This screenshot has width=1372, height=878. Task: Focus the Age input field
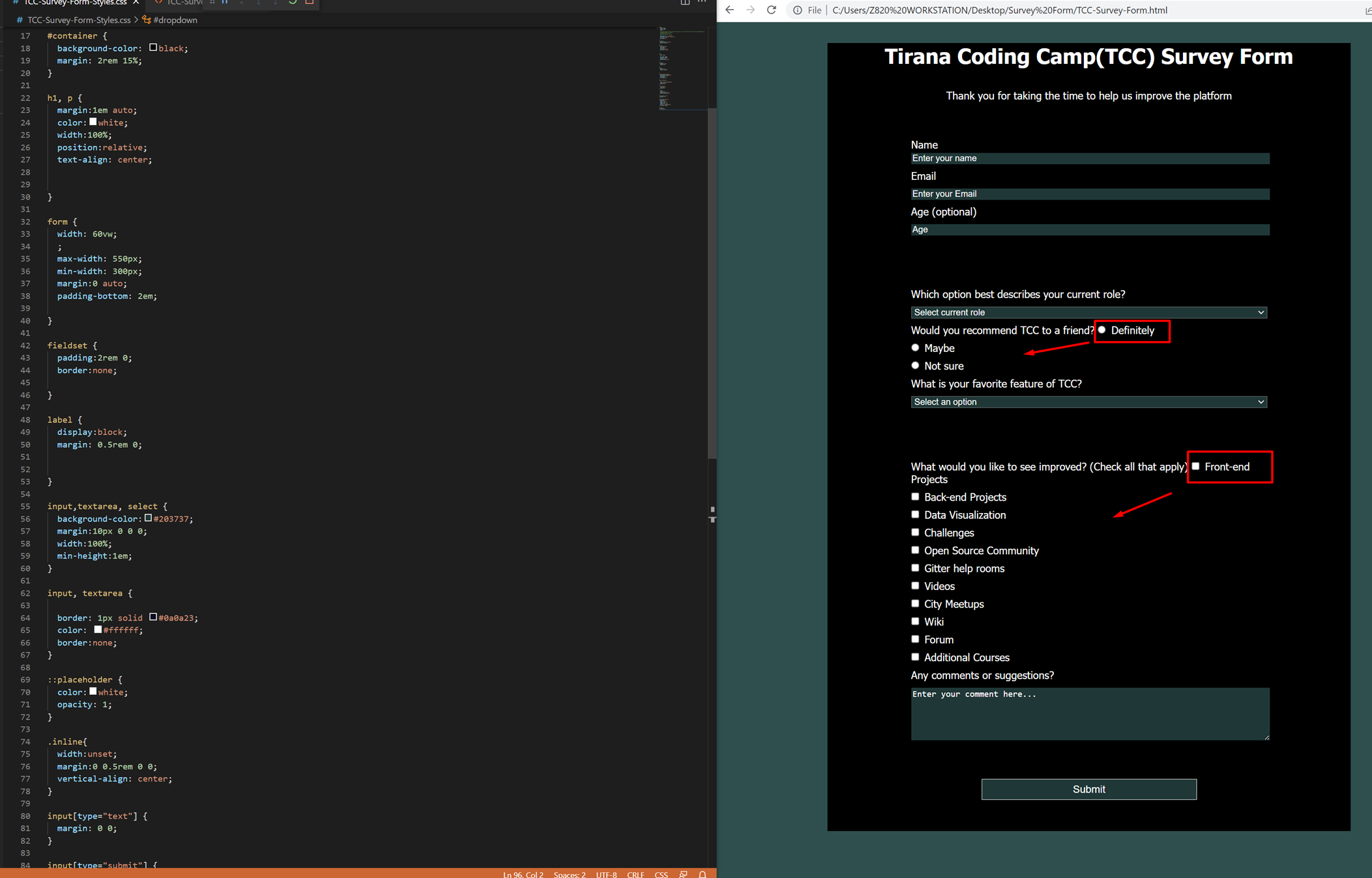coord(1090,229)
